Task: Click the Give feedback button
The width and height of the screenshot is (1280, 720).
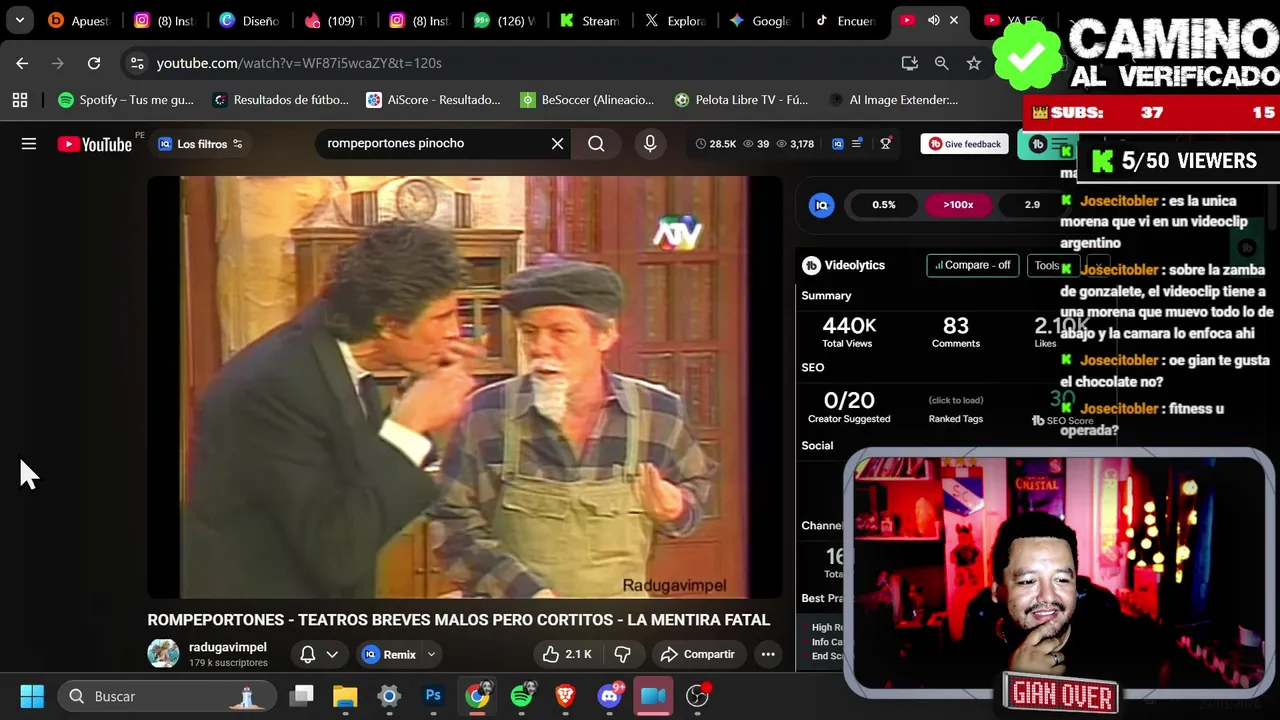Action: 964,144
